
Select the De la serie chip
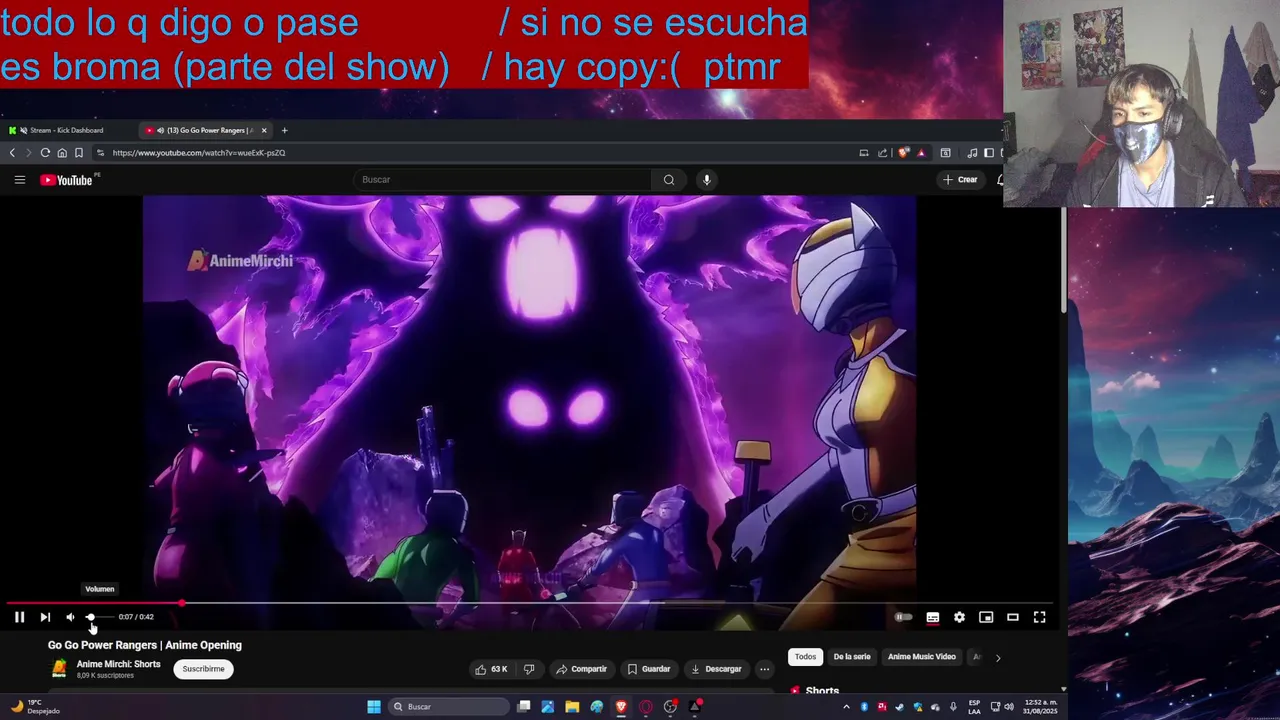852,657
